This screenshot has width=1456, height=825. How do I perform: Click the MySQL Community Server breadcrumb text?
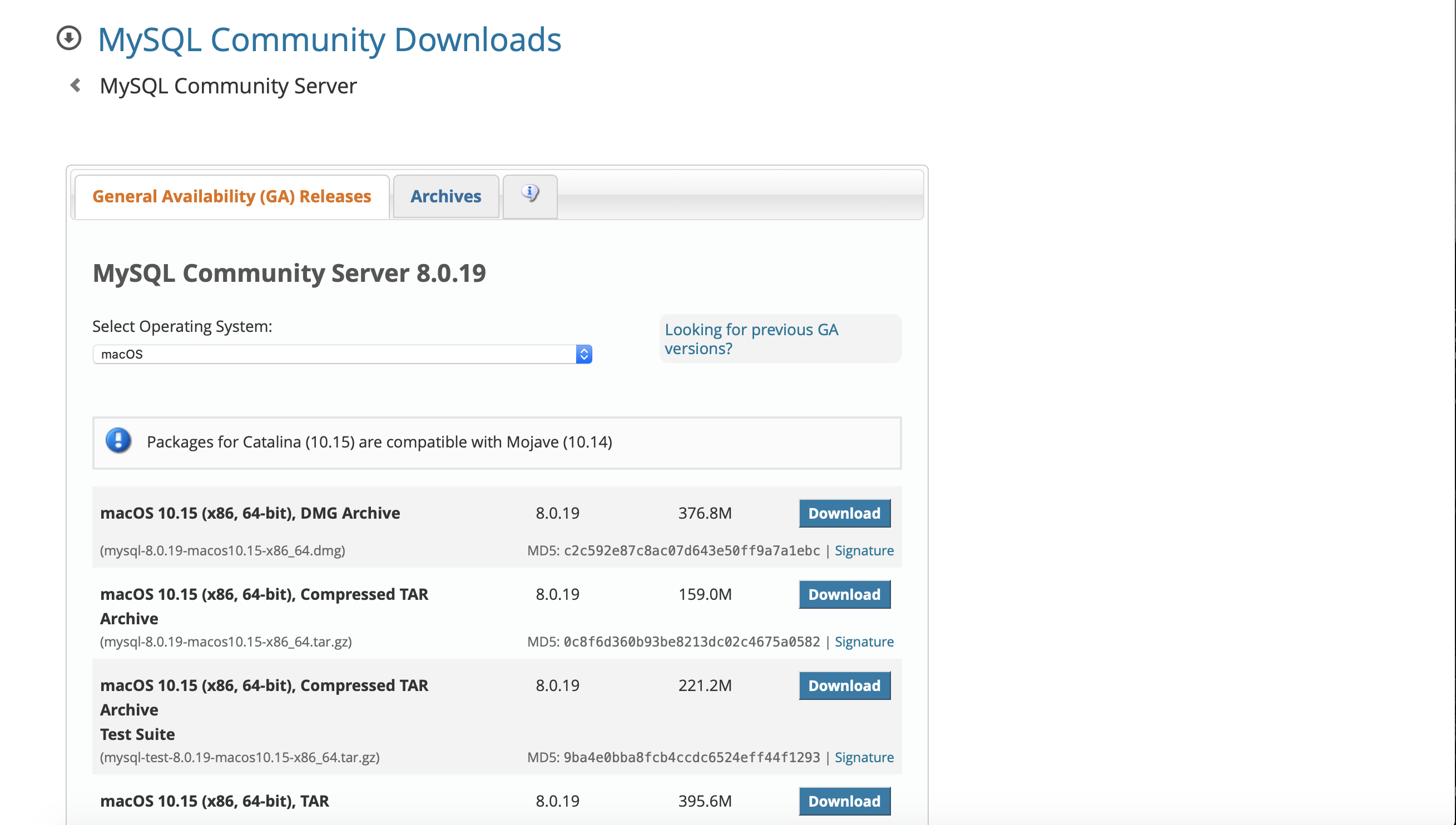click(x=228, y=86)
